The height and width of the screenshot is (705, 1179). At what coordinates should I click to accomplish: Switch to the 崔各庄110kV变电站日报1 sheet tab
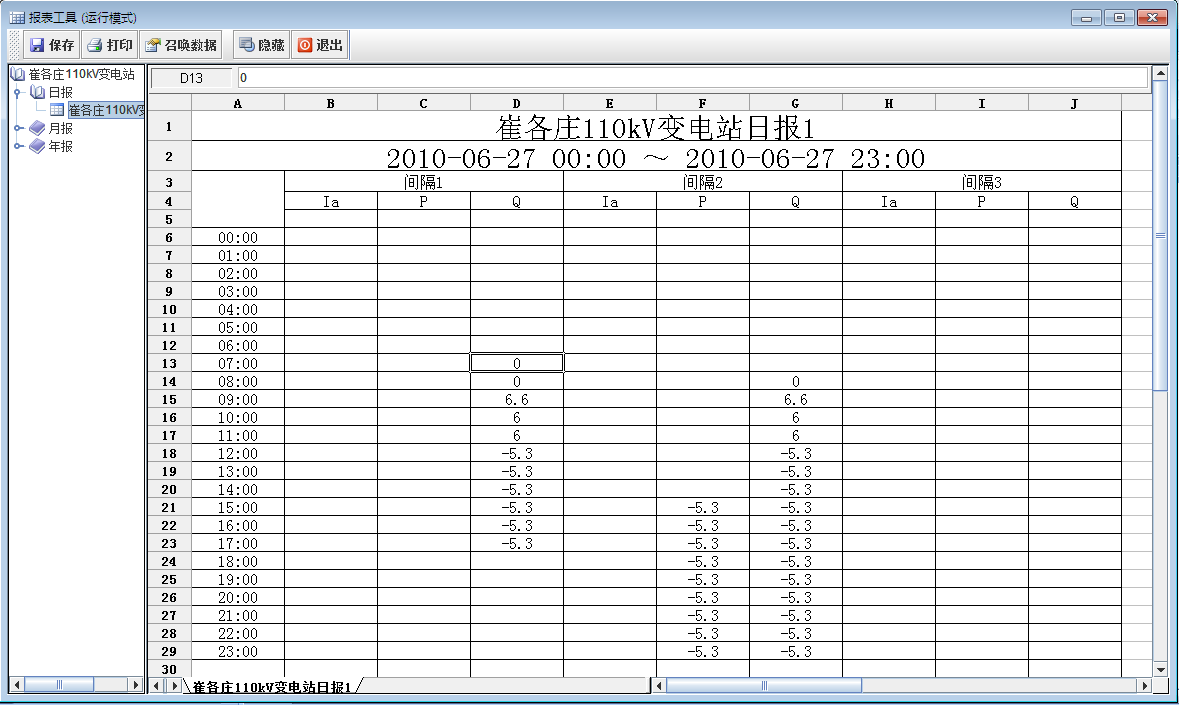click(271, 687)
